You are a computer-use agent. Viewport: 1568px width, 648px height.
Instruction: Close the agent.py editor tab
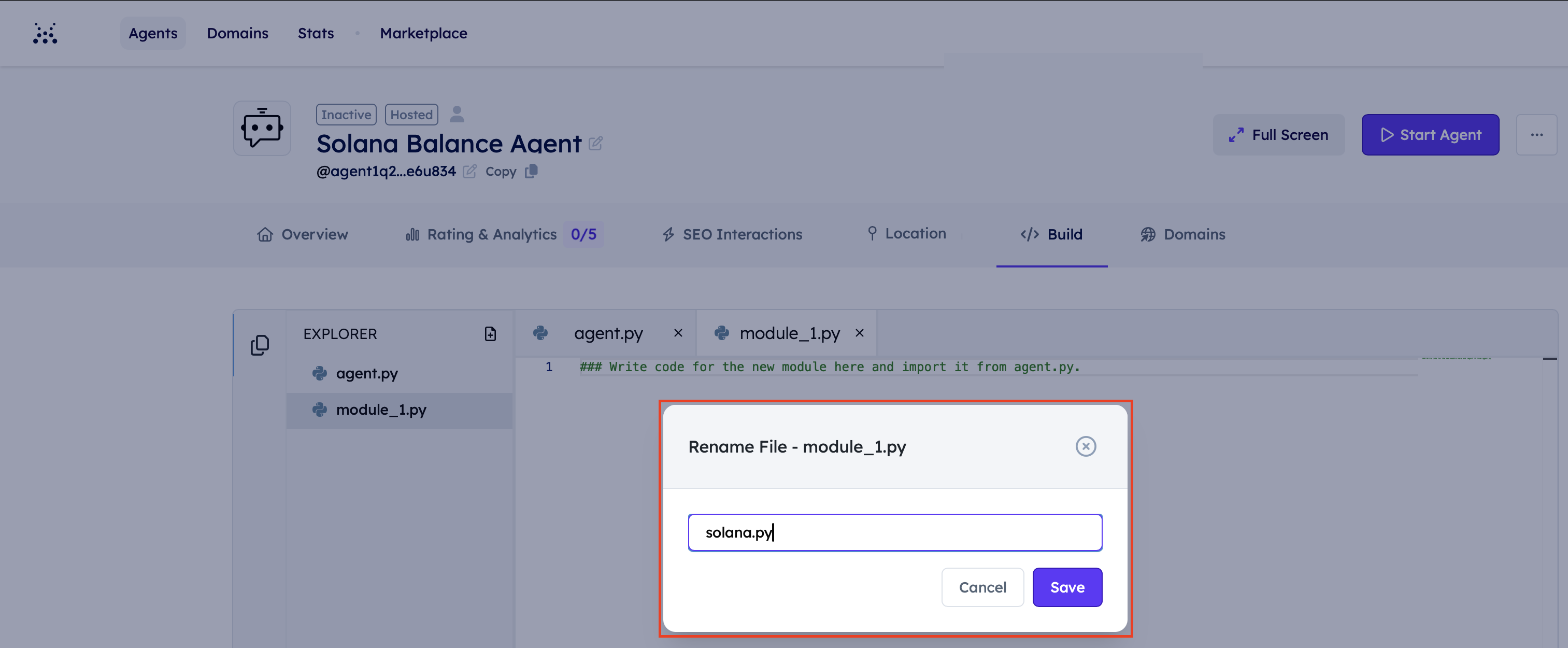pos(678,333)
